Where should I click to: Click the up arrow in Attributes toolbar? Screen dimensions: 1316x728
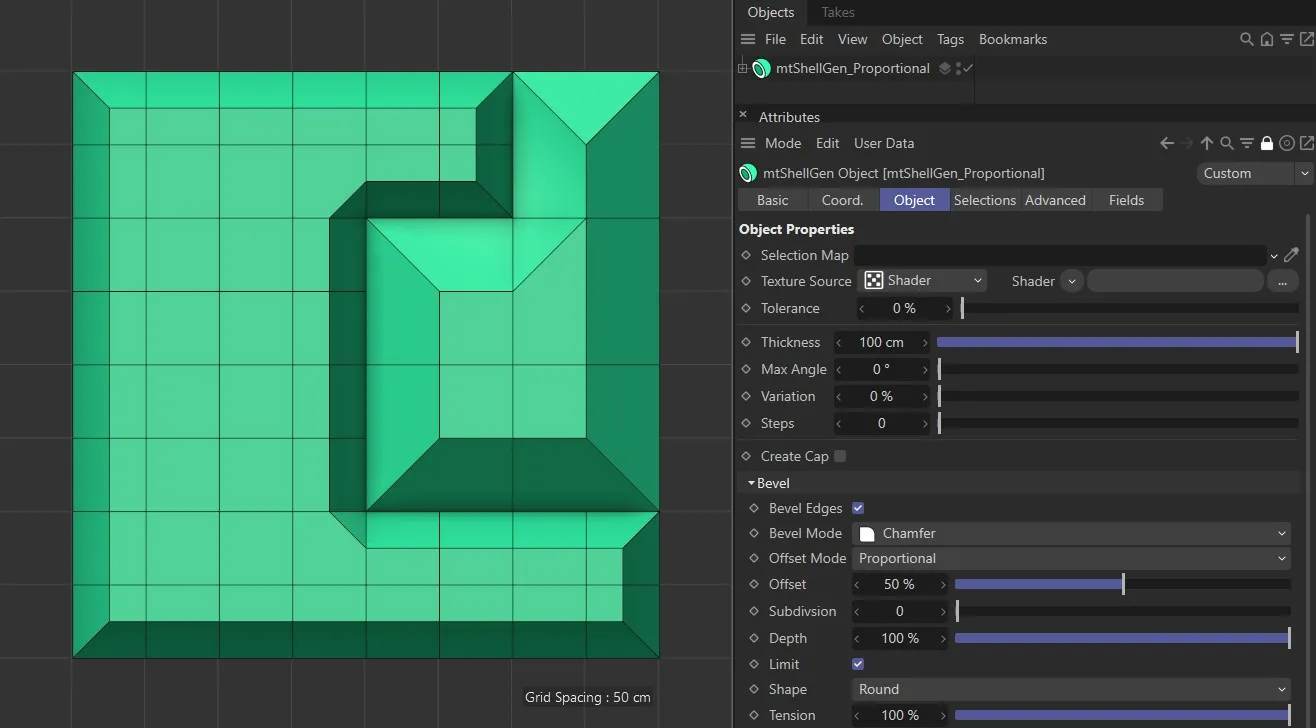click(1207, 143)
